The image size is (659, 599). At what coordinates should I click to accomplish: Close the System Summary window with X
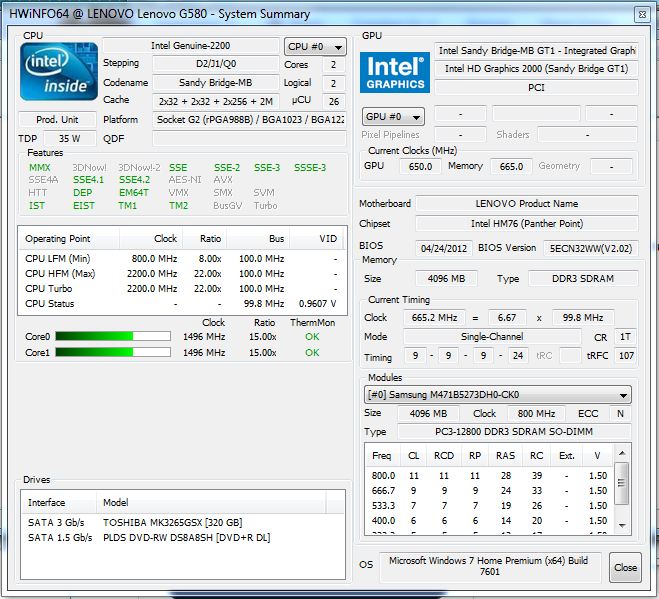click(642, 14)
